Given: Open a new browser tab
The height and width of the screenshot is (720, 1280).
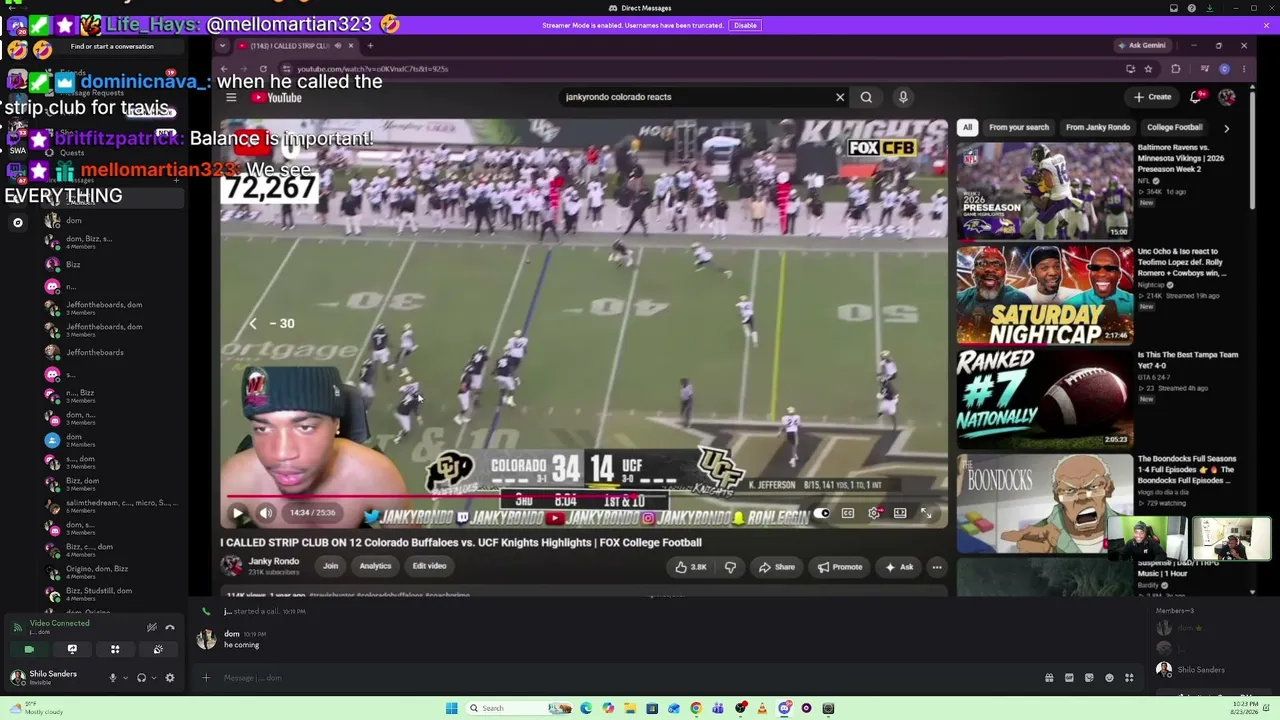Looking at the screenshot, I should [x=370, y=45].
